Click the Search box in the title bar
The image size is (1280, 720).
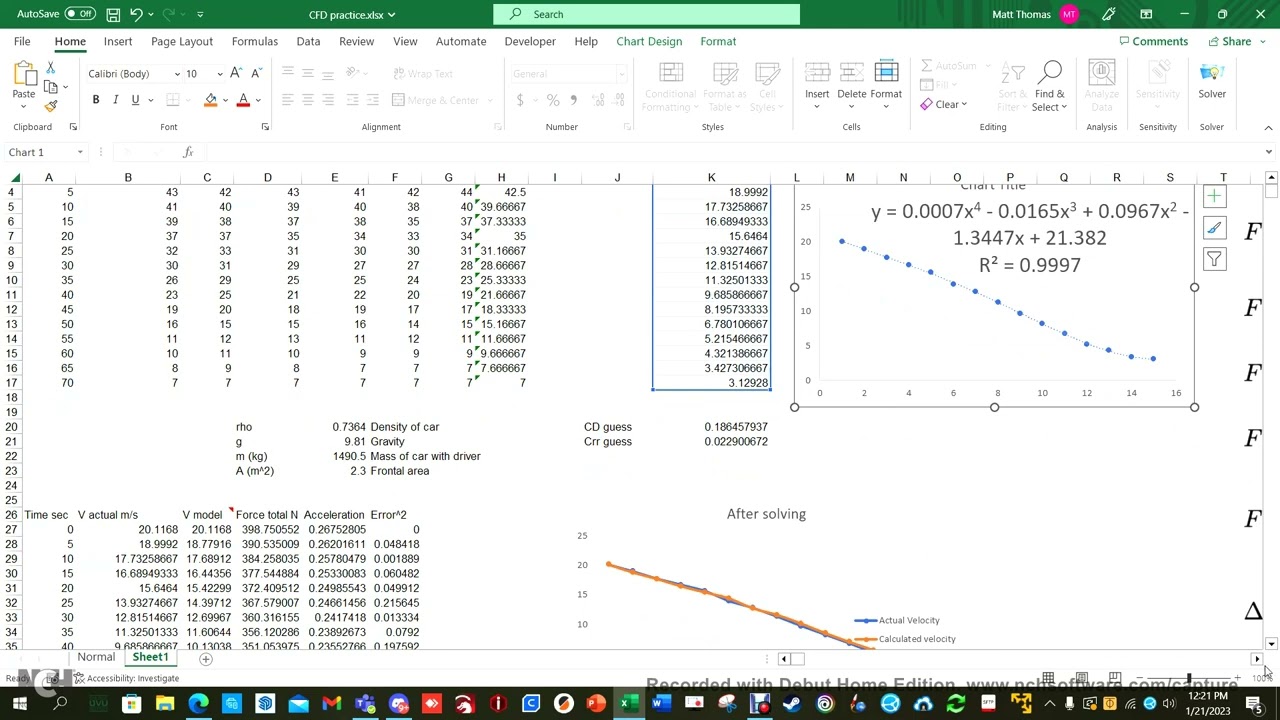(646, 14)
